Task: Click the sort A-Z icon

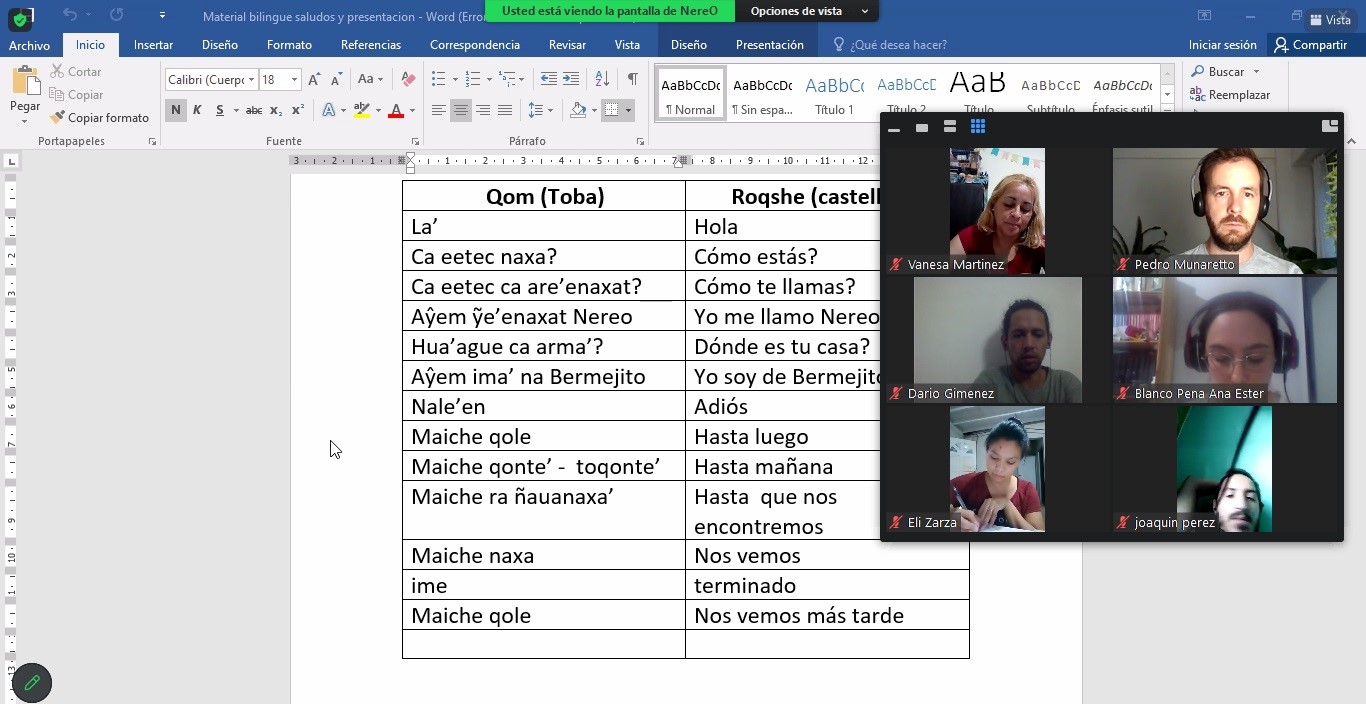Action: [x=602, y=79]
